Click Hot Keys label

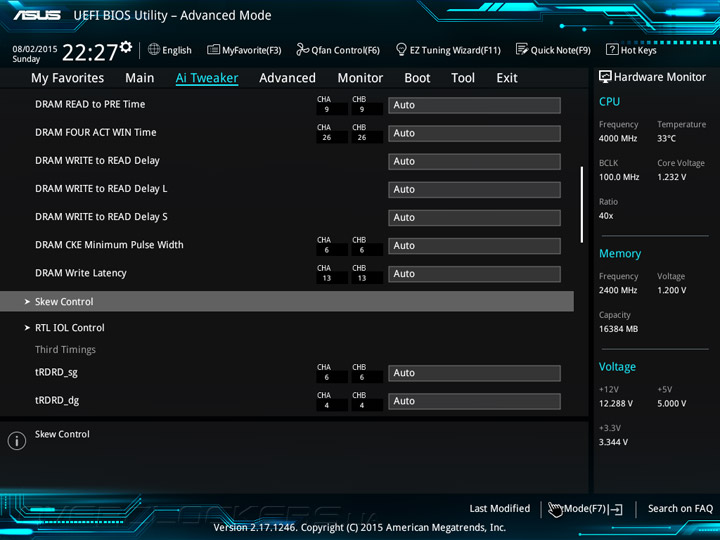tap(639, 50)
